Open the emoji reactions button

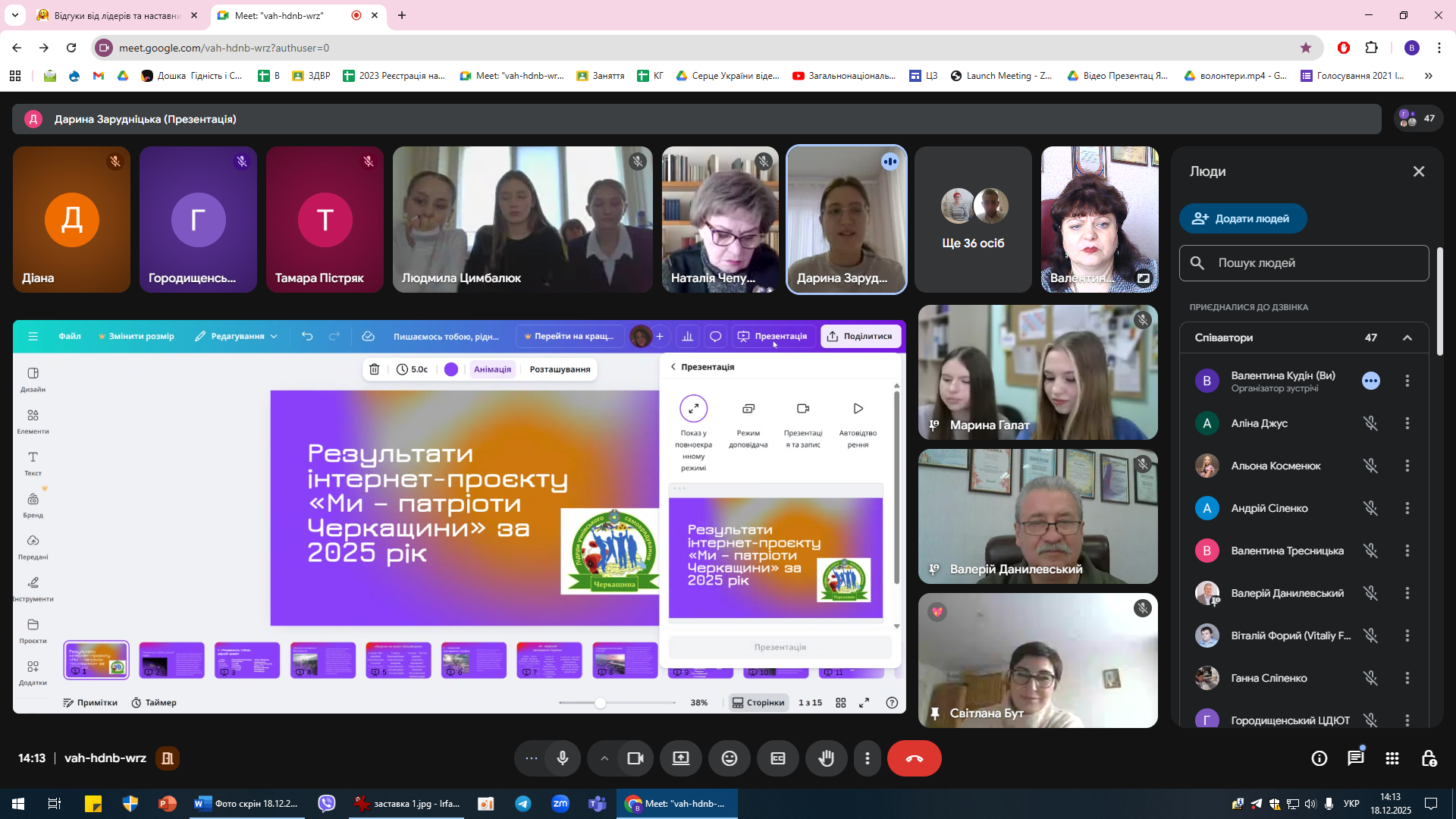pyautogui.click(x=729, y=758)
